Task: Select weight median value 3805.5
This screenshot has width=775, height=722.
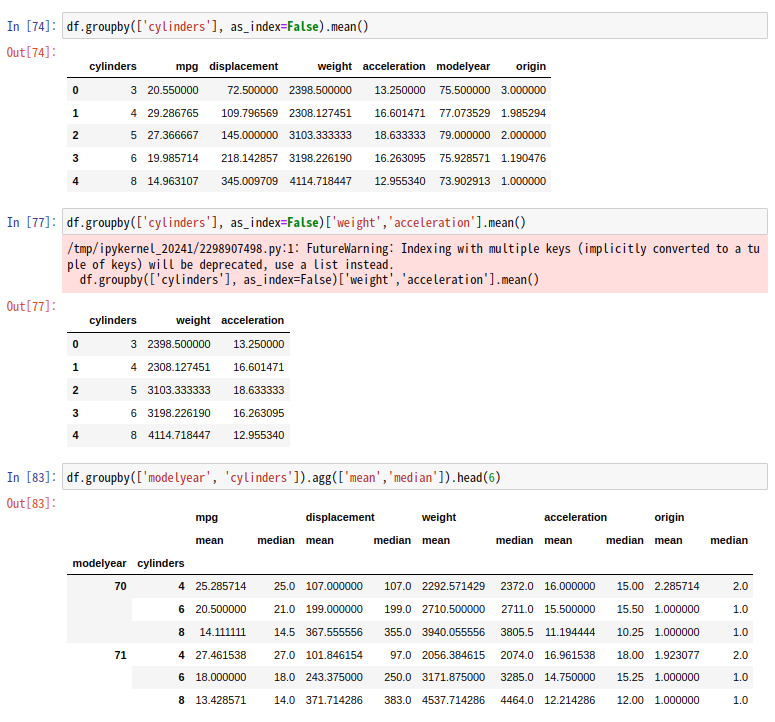Action: (x=517, y=632)
